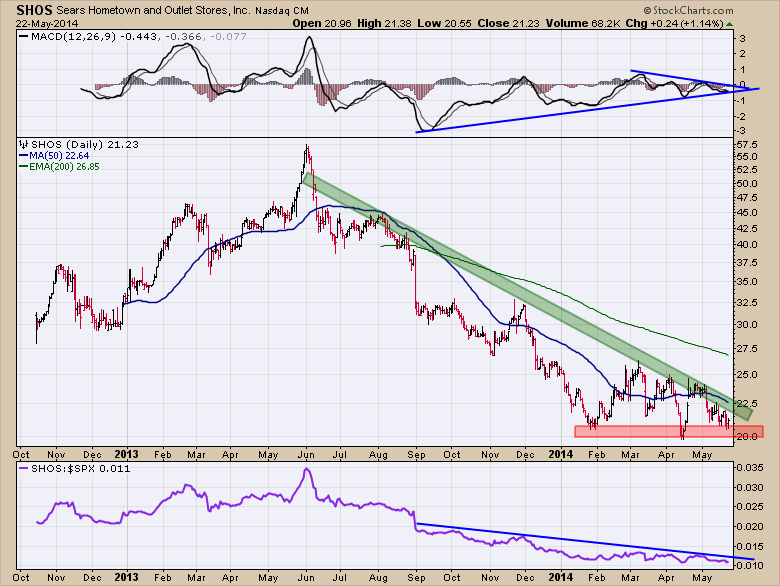Image resolution: width=780 pixels, height=586 pixels.
Task: Click the MACD histogram value '-0.077'
Action: click(x=228, y=36)
